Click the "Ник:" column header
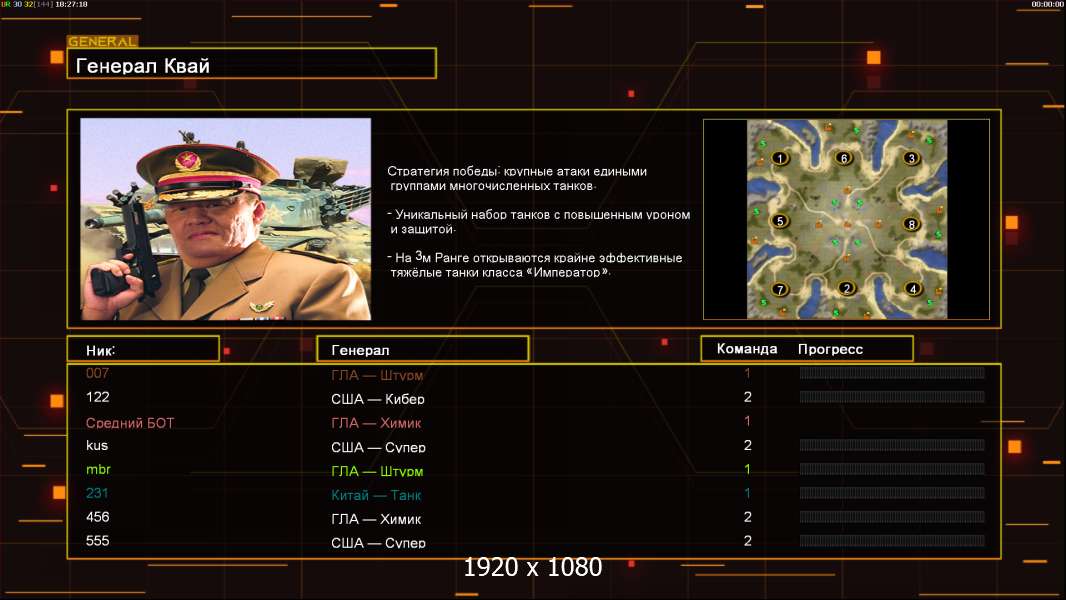Viewport: 1066px width, 600px height. pyautogui.click(x=142, y=349)
